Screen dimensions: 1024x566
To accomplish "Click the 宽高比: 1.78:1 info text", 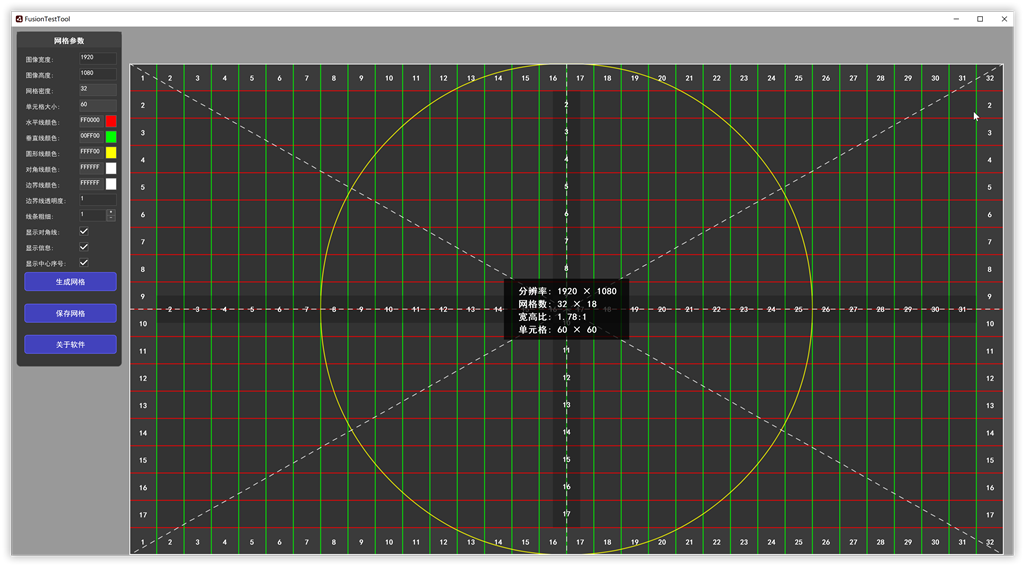I will point(552,317).
